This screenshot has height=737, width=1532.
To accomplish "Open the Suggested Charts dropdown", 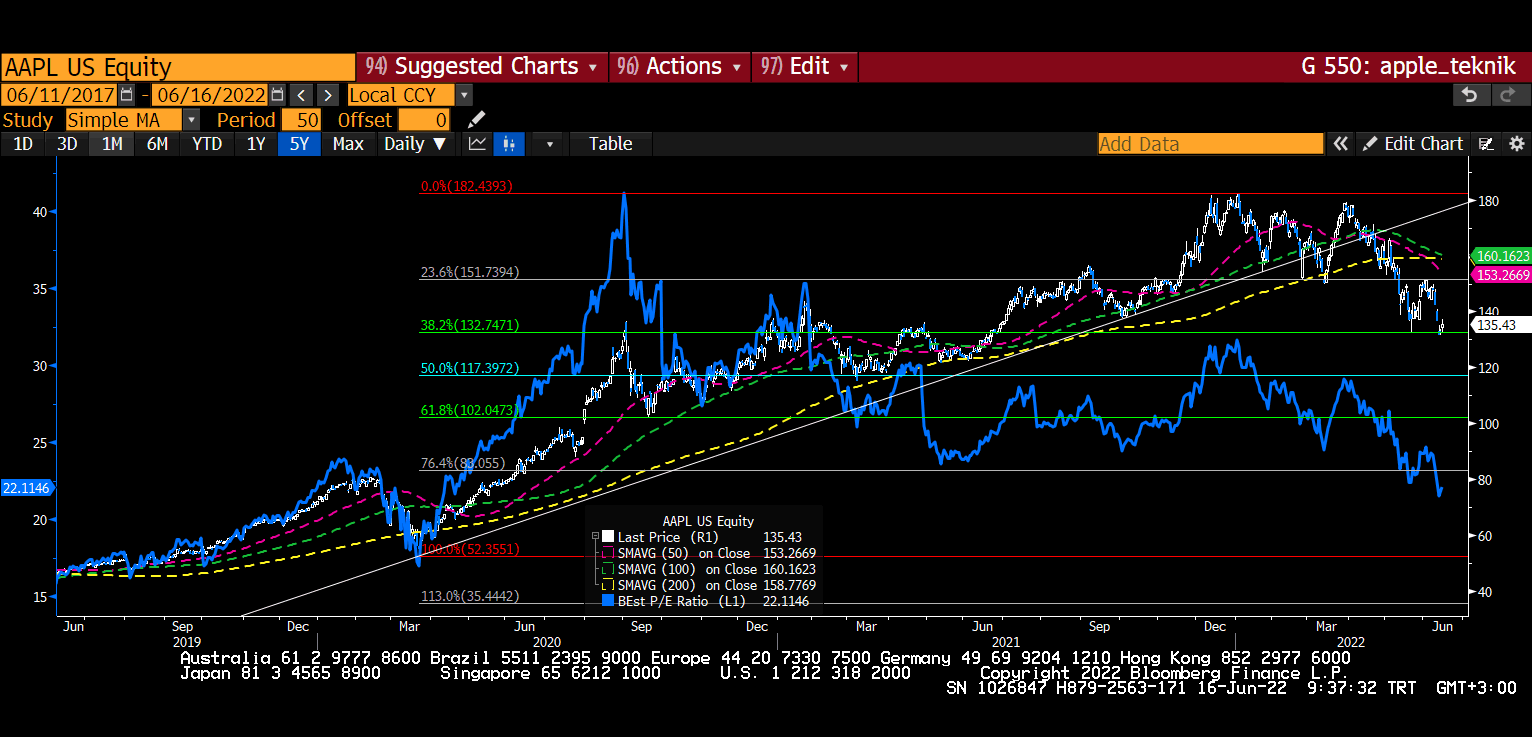I will [x=483, y=67].
